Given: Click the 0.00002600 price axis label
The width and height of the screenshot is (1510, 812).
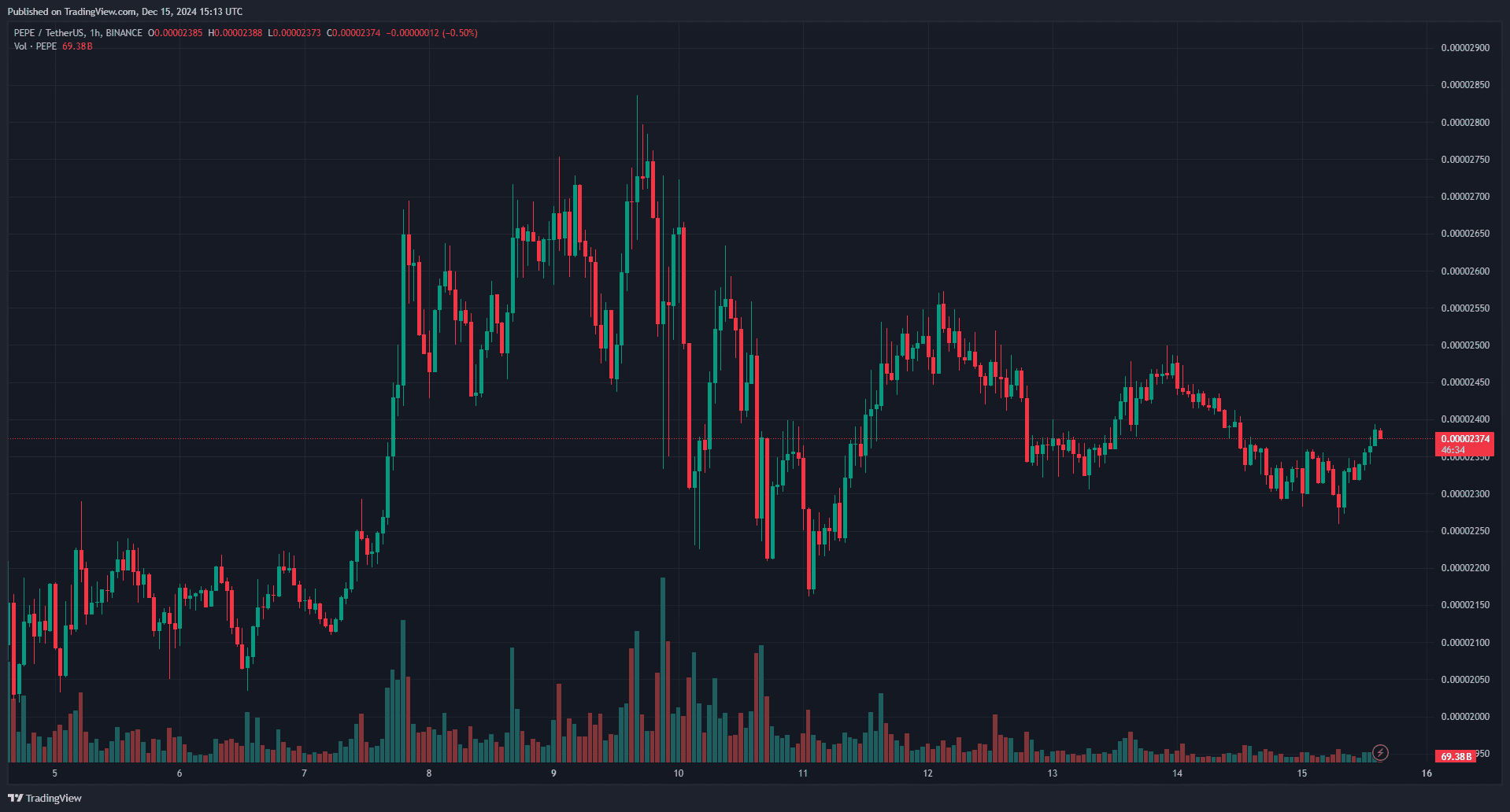Looking at the screenshot, I should [1465, 271].
